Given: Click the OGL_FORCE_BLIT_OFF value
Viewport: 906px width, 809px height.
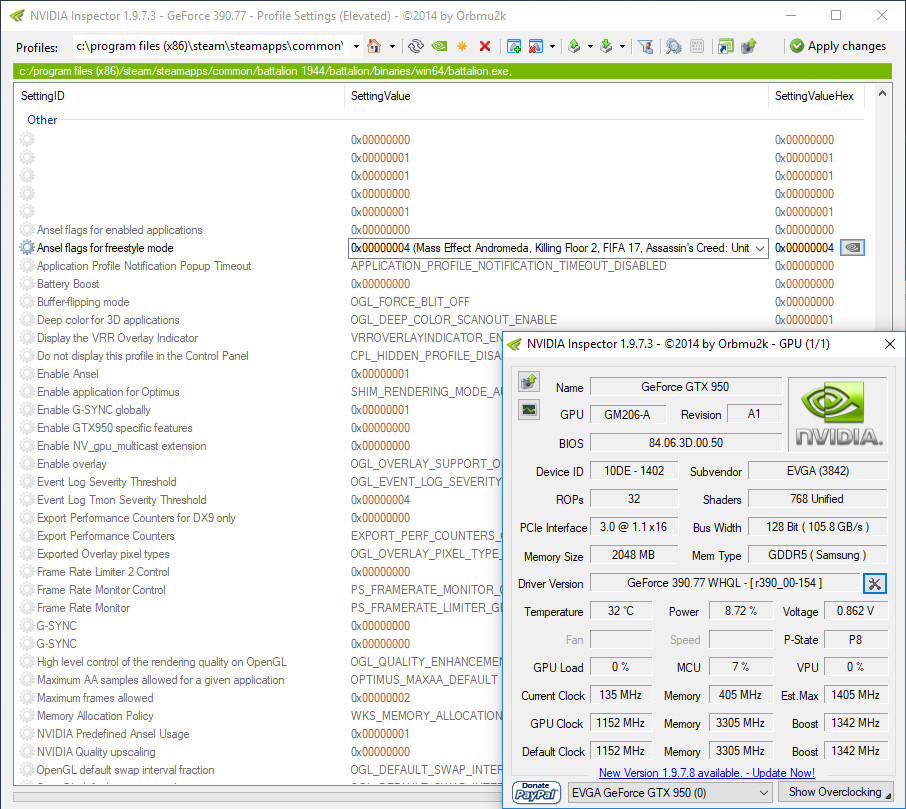Looking at the screenshot, I should click(410, 302).
